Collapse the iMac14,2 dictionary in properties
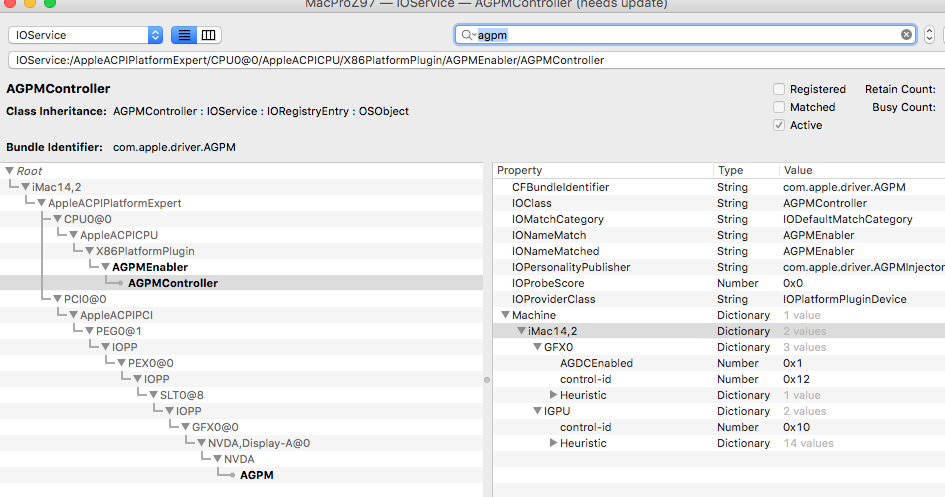This screenshot has width=945, height=497. 521,331
